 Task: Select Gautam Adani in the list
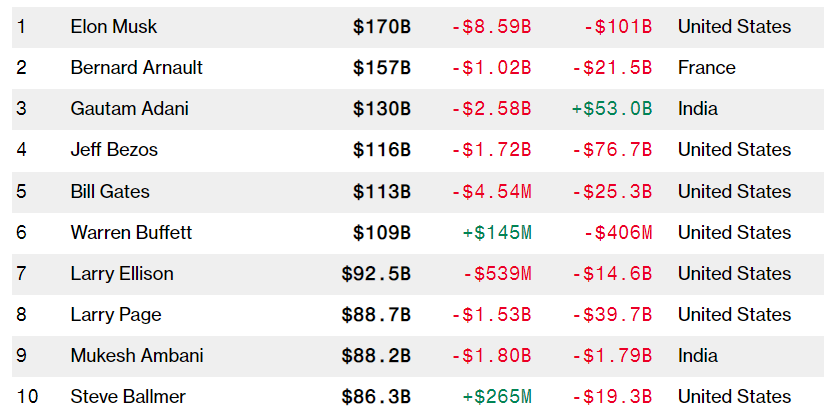pyautogui.click(x=129, y=109)
